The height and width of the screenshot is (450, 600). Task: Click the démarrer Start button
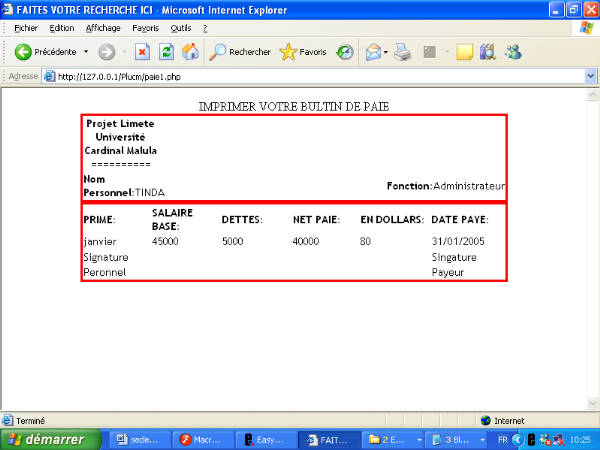51,439
